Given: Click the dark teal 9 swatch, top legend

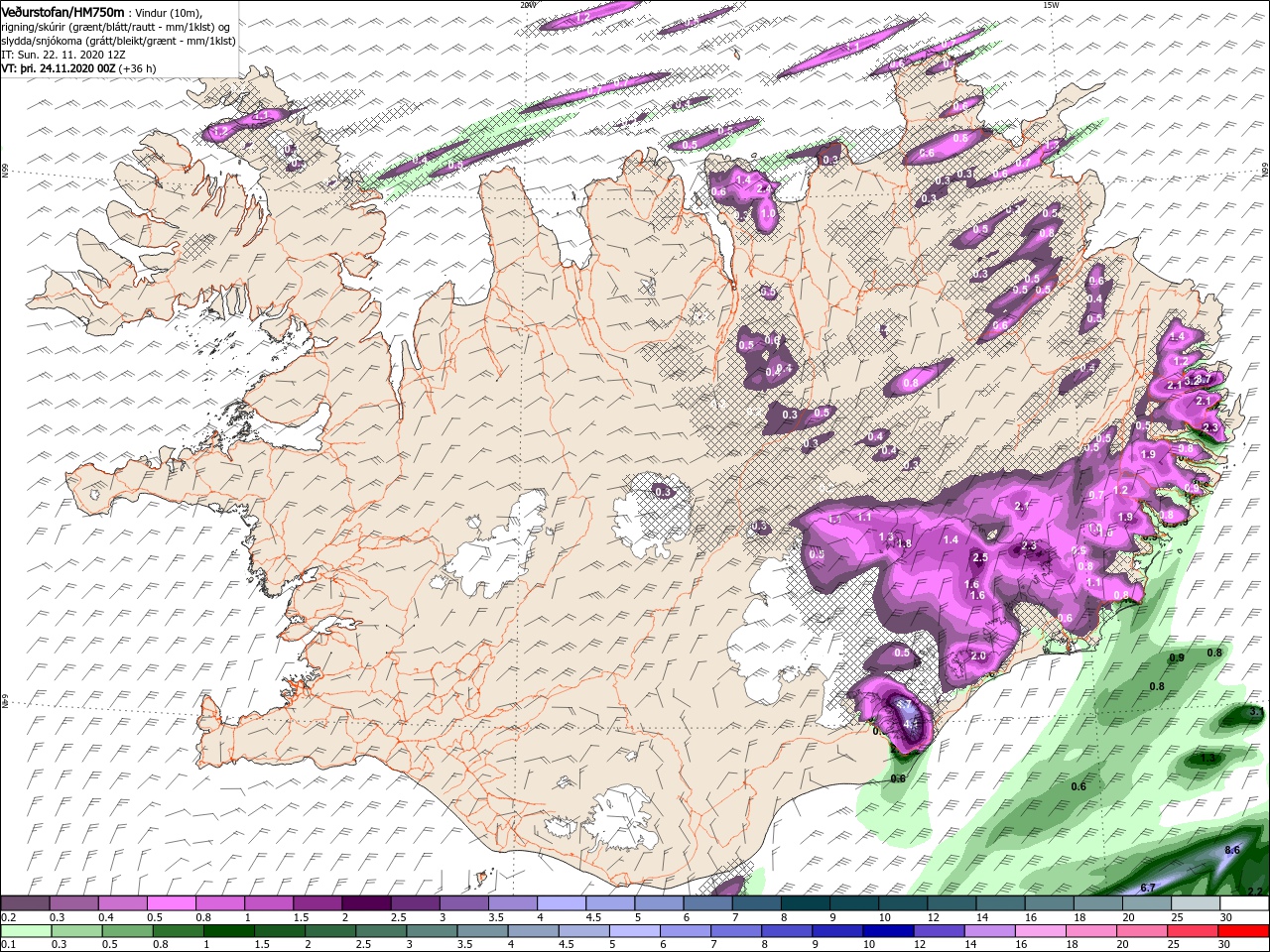Looking at the screenshot, I should tap(854, 902).
